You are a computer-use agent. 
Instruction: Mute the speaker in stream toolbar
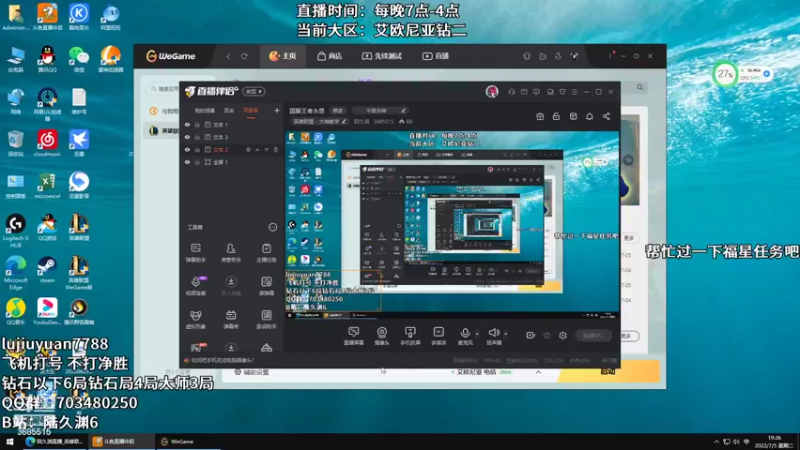tap(493, 336)
